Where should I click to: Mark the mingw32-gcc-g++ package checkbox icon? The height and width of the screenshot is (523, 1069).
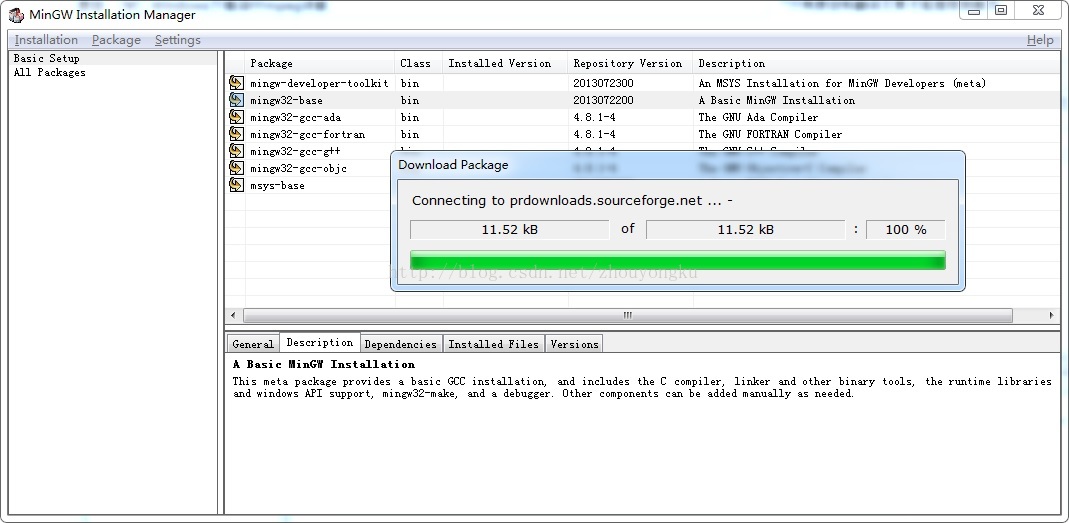click(x=236, y=151)
